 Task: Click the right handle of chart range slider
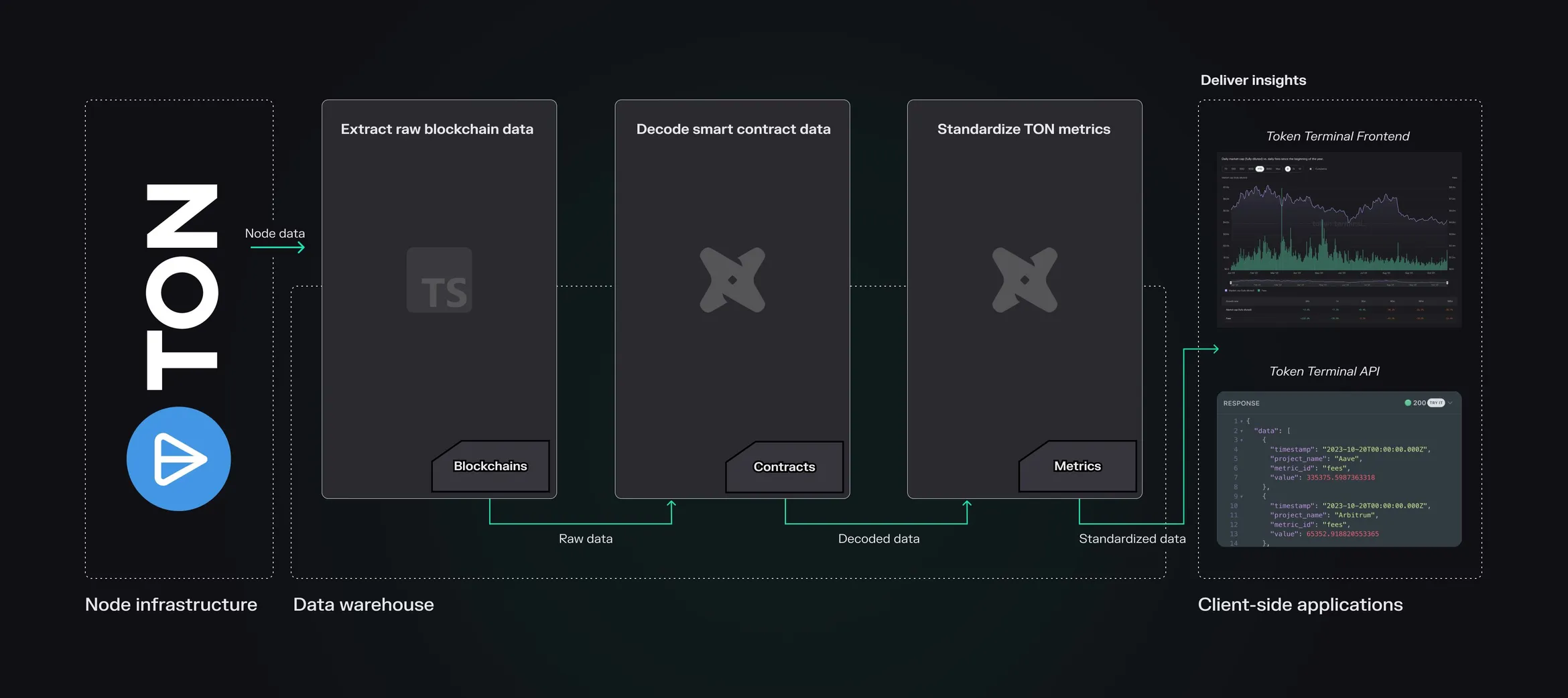click(1447, 283)
